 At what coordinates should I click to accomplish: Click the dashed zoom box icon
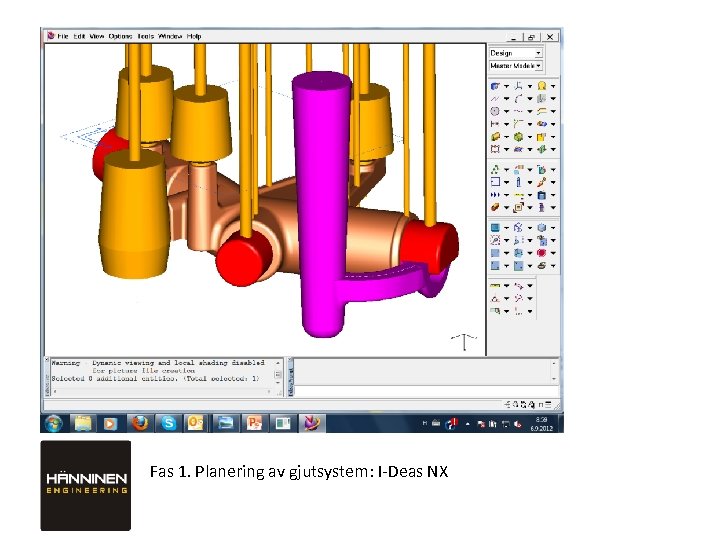pyautogui.click(x=495, y=240)
